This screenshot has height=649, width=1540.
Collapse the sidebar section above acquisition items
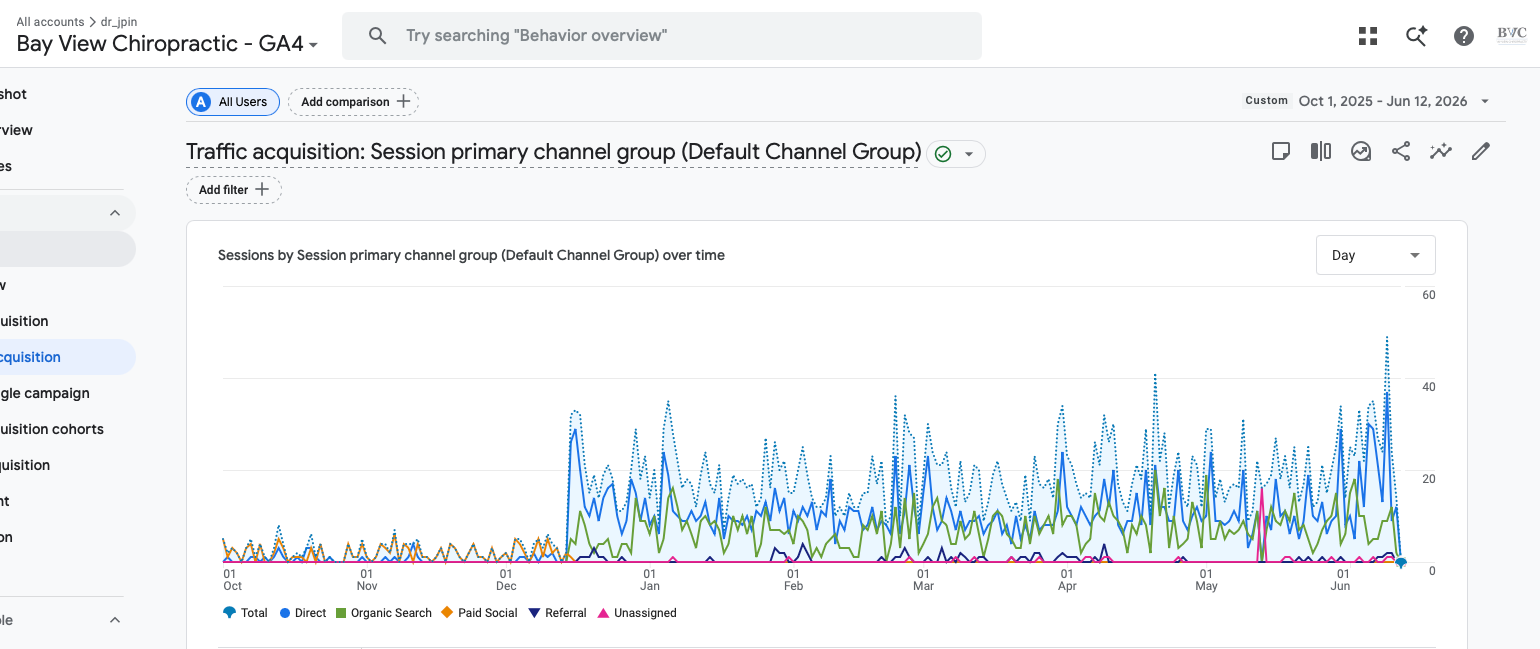pos(115,213)
